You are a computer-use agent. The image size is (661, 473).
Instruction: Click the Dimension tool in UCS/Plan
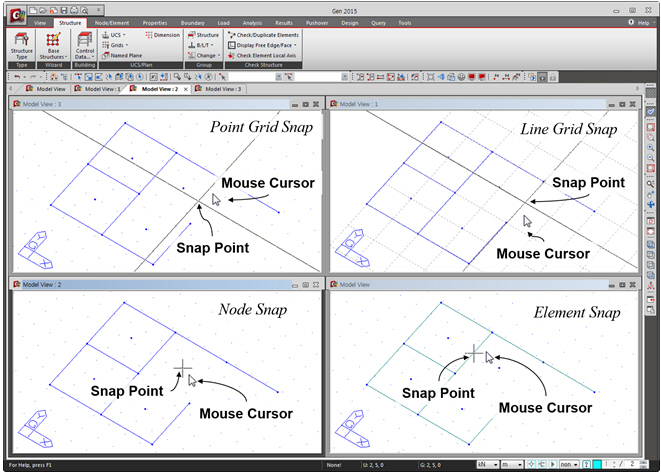162,35
